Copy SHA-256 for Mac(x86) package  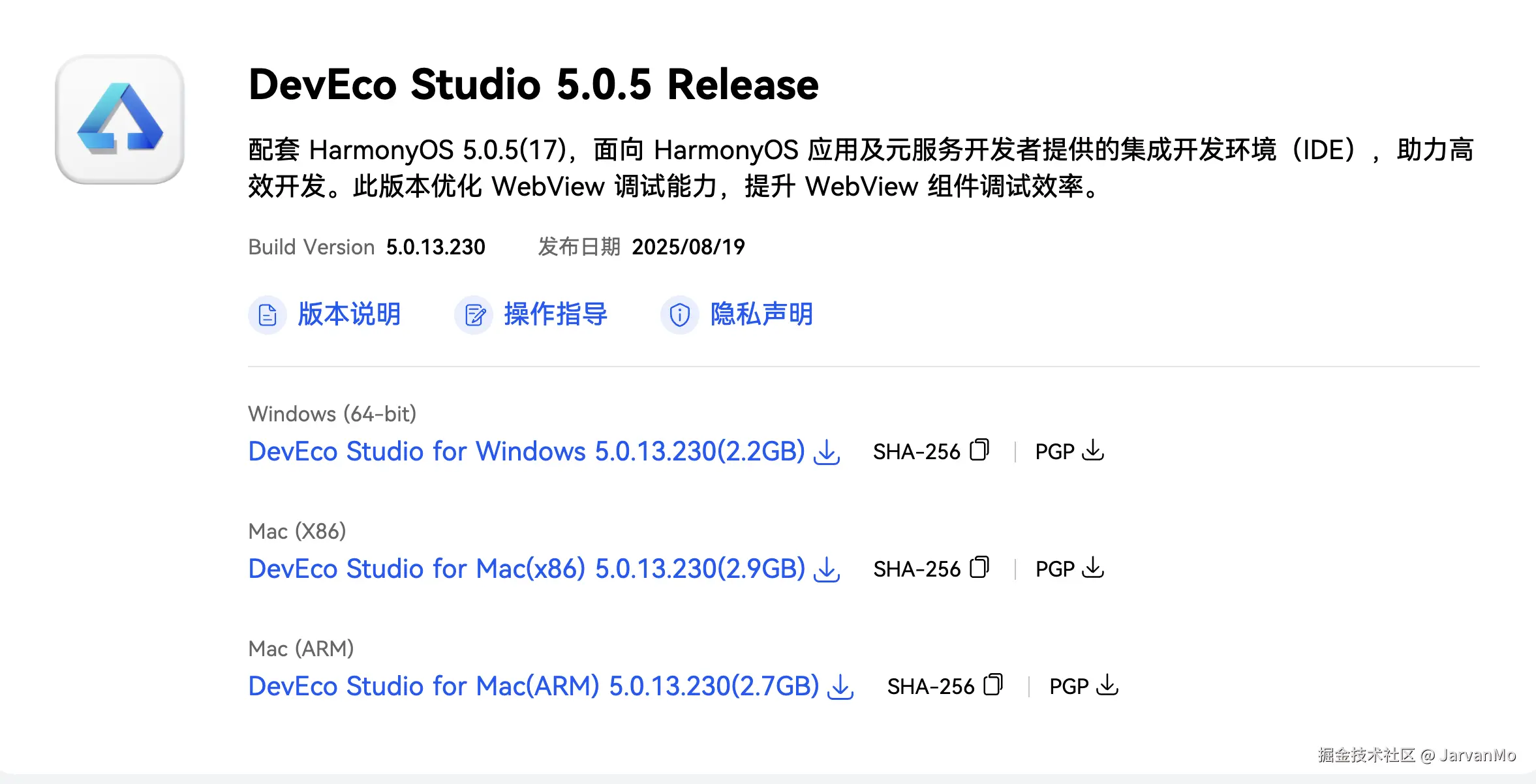click(x=979, y=567)
